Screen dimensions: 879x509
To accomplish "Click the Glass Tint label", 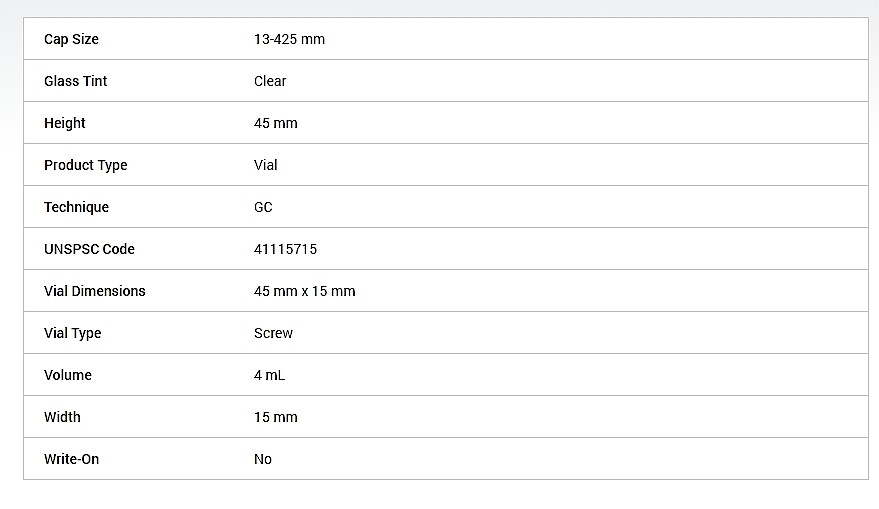I will pos(76,81).
